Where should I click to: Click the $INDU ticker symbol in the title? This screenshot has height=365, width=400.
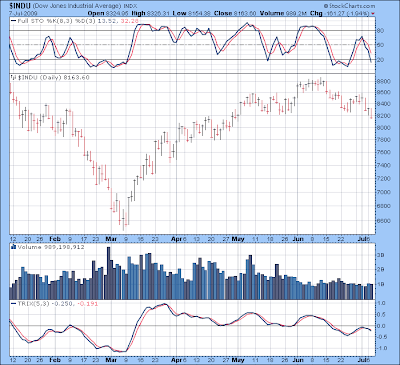click(20, 6)
